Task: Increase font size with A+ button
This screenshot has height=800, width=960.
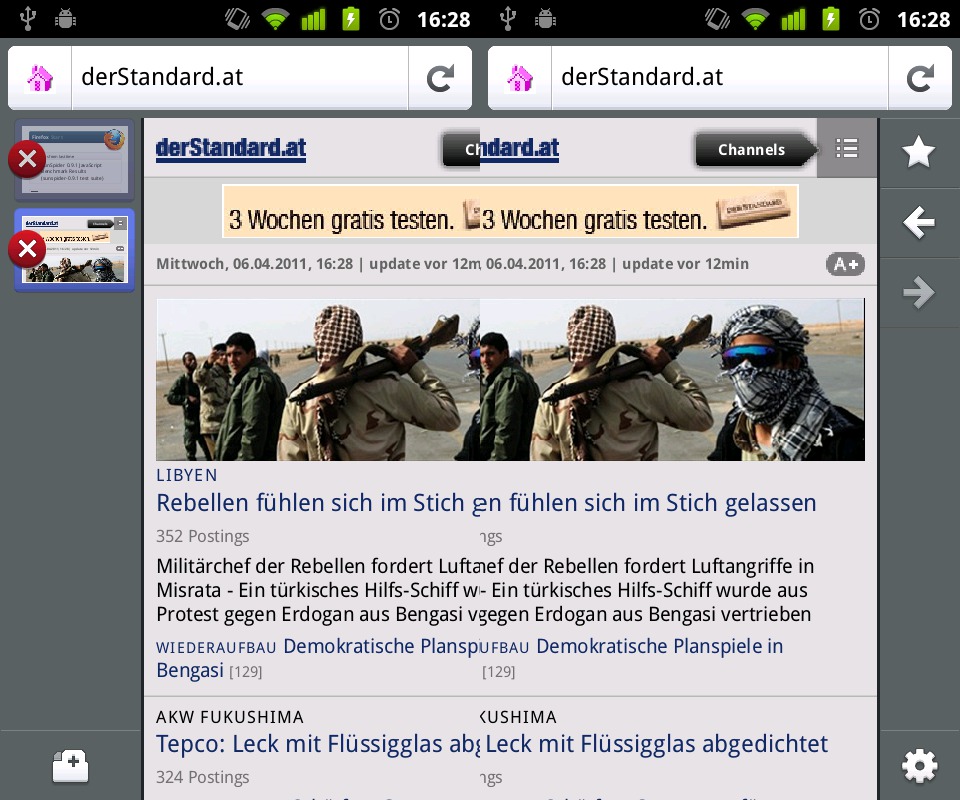Action: [x=846, y=264]
